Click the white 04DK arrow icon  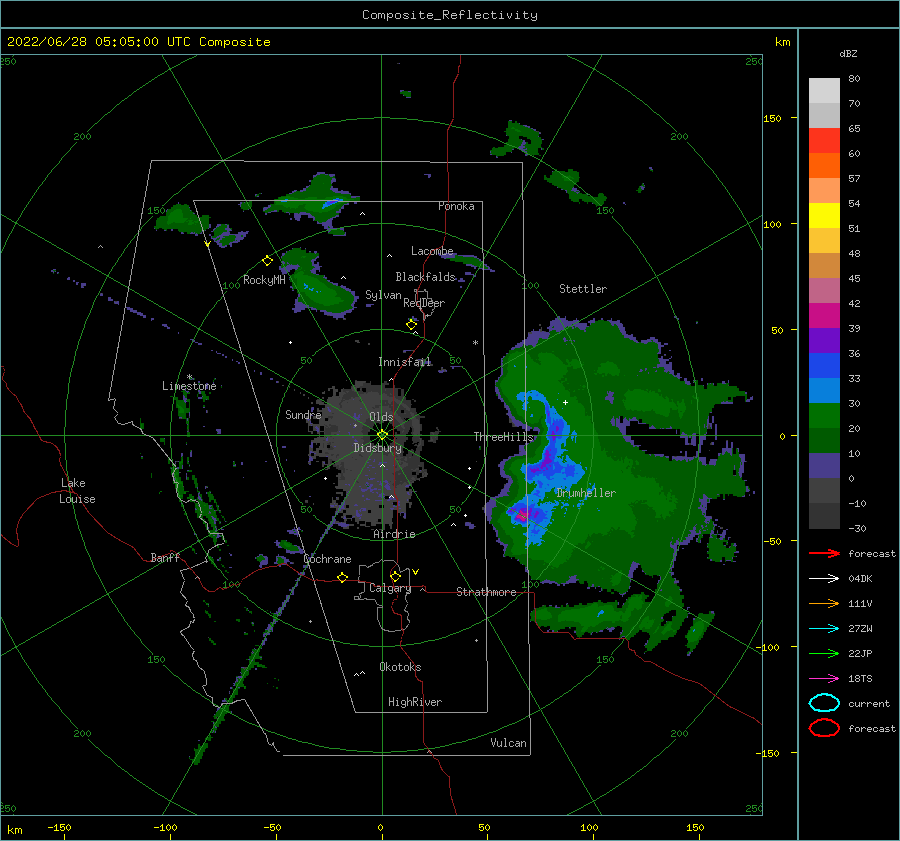coord(824,579)
